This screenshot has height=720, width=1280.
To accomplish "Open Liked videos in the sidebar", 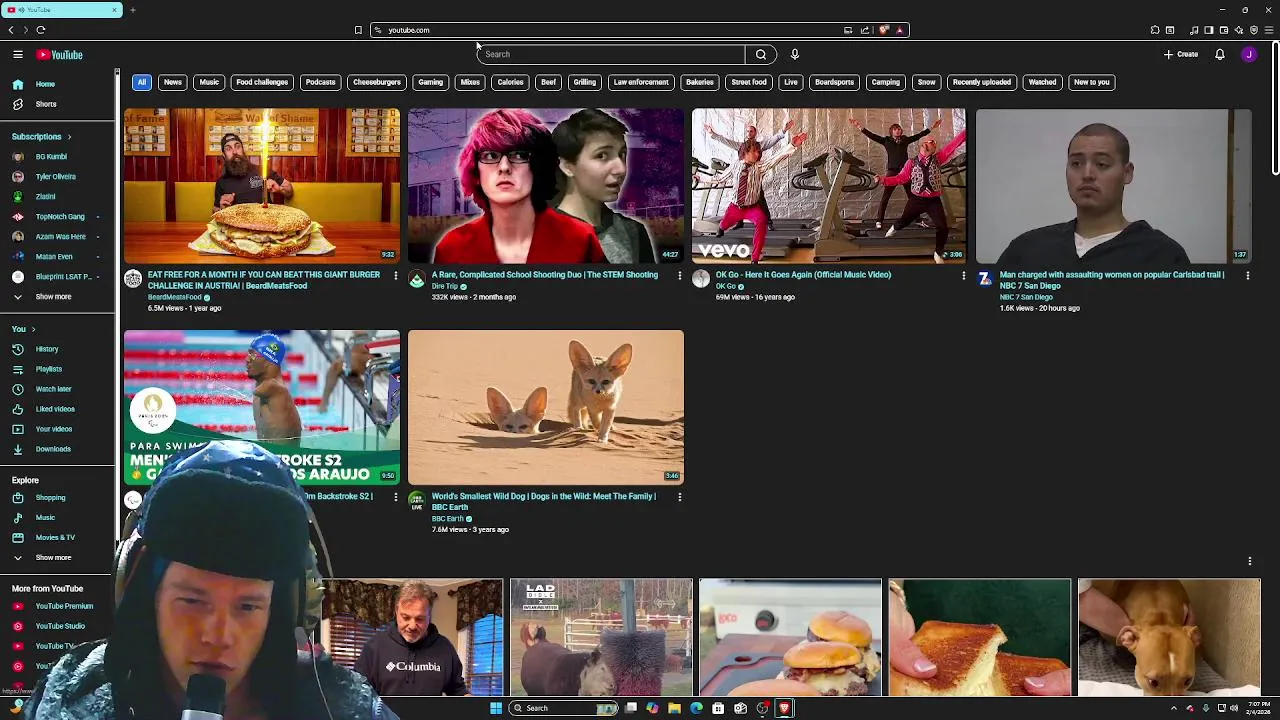I will pyautogui.click(x=57, y=409).
